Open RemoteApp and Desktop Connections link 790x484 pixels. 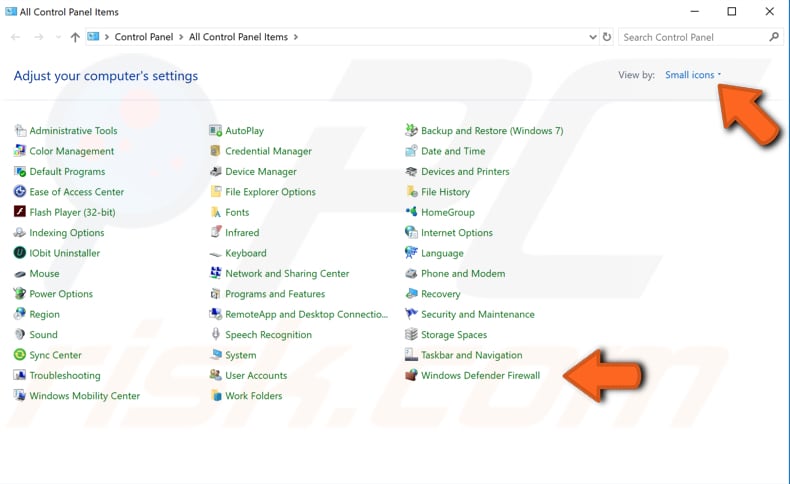click(x=306, y=314)
